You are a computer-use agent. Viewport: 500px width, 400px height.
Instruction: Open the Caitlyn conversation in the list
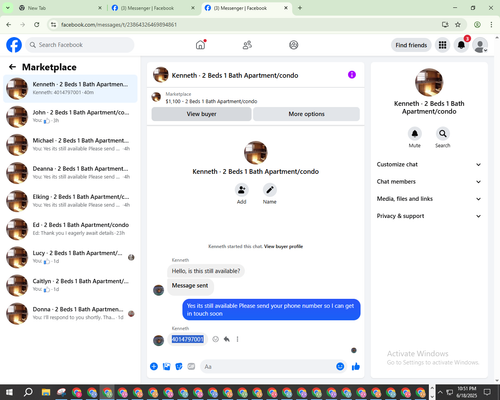point(70,285)
